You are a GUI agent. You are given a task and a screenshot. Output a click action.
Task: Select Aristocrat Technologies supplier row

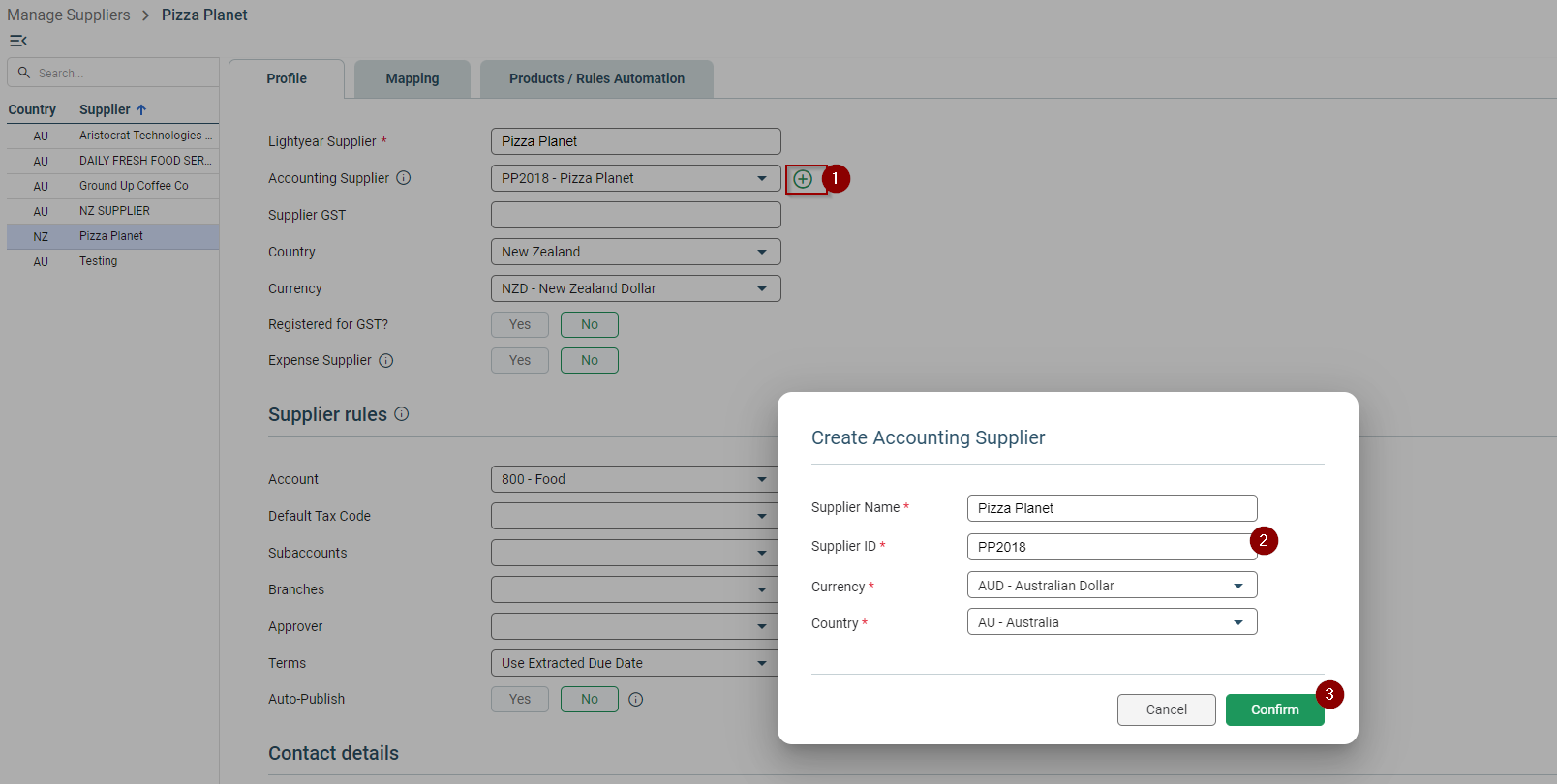coord(113,136)
